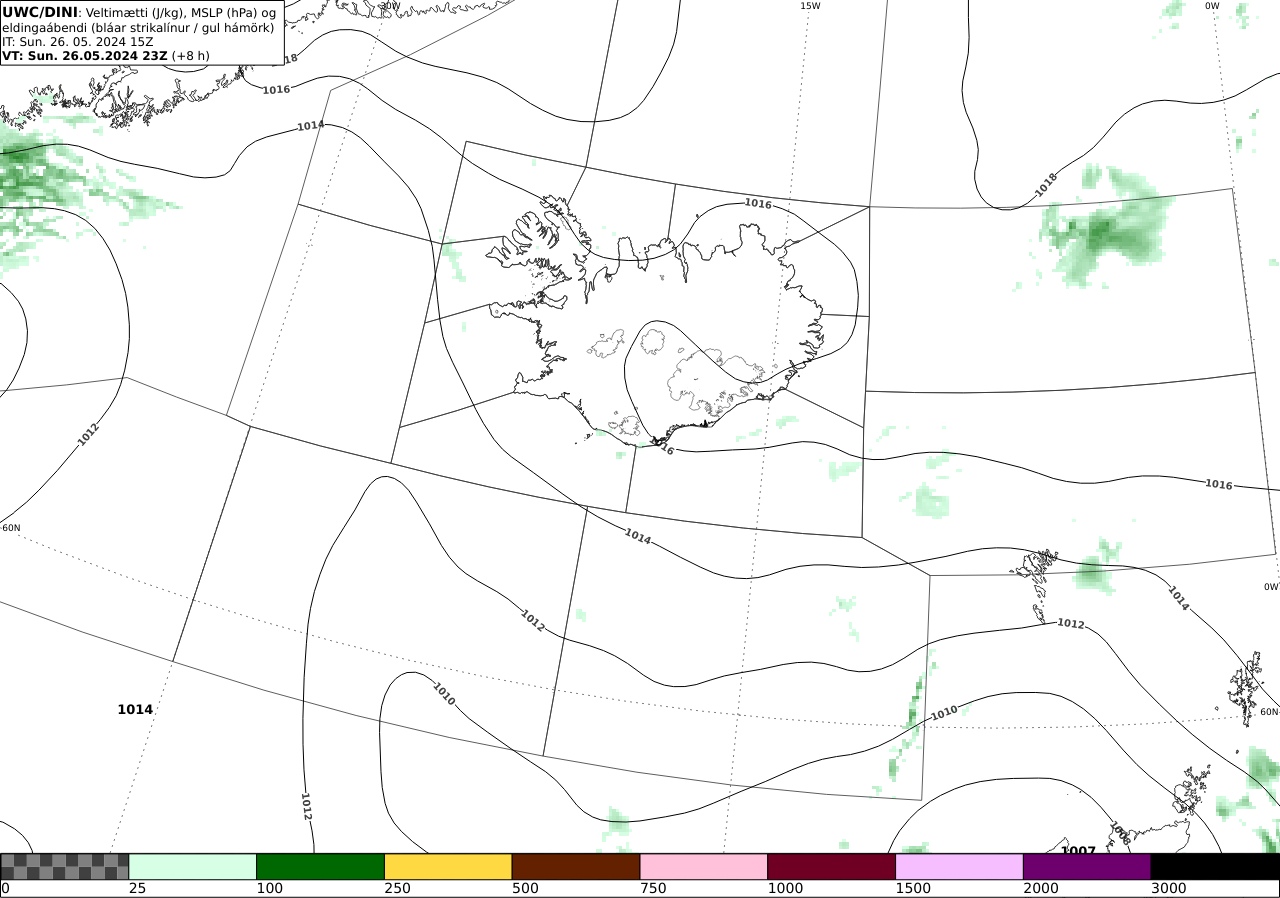
Task: Click the legend value '250'
Action: pyautogui.click(x=398, y=888)
